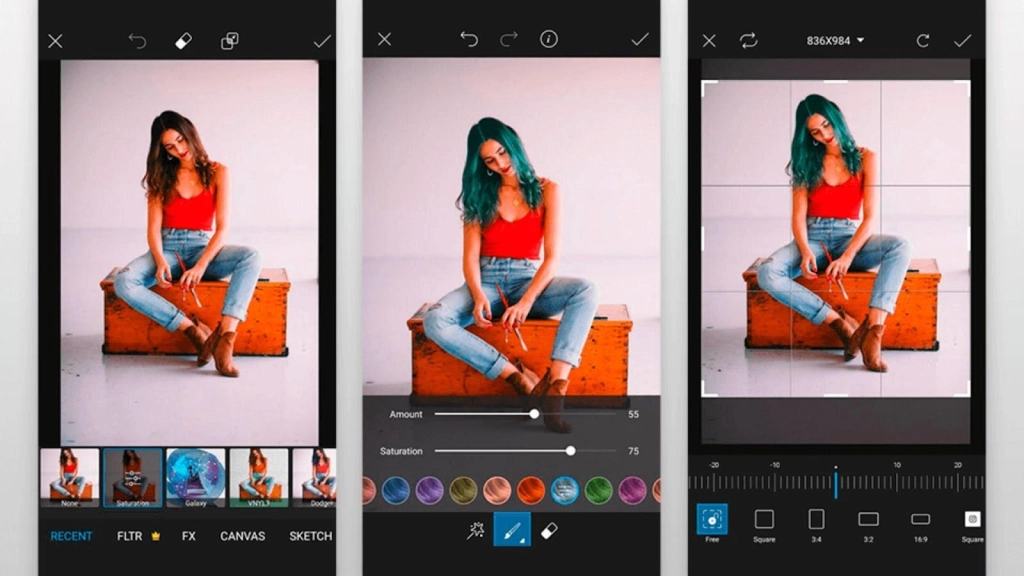Close the hair color screen with X
Viewport: 1024px width, 576px height.
pyautogui.click(x=384, y=39)
